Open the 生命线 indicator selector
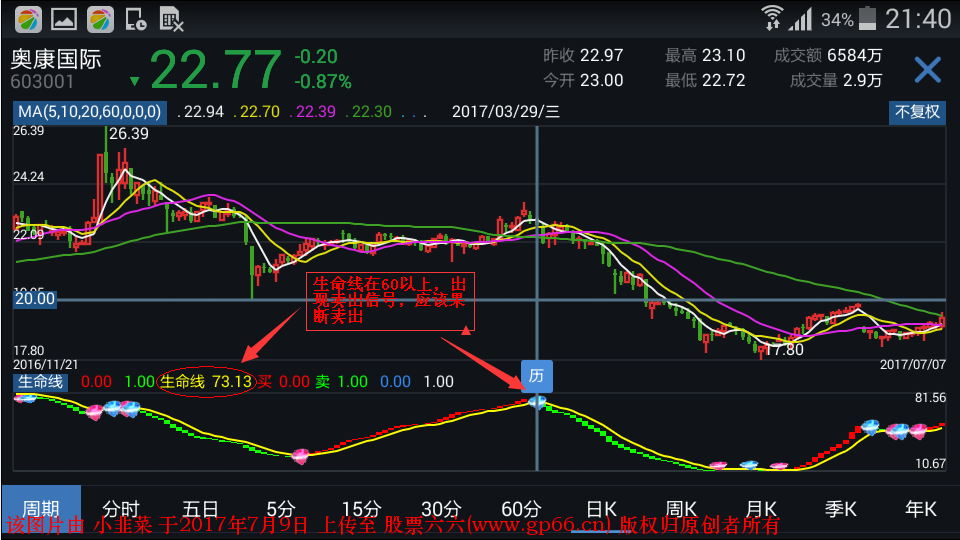 39,381
